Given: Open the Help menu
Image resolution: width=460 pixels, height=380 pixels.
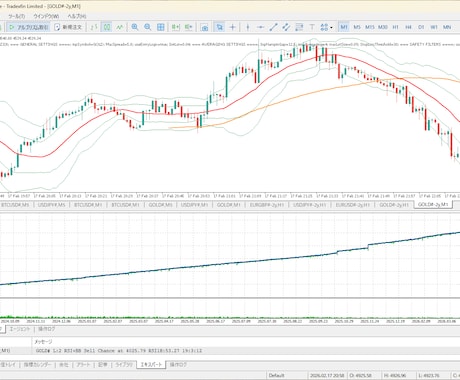Looking at the screenshot, I should 77,16.
